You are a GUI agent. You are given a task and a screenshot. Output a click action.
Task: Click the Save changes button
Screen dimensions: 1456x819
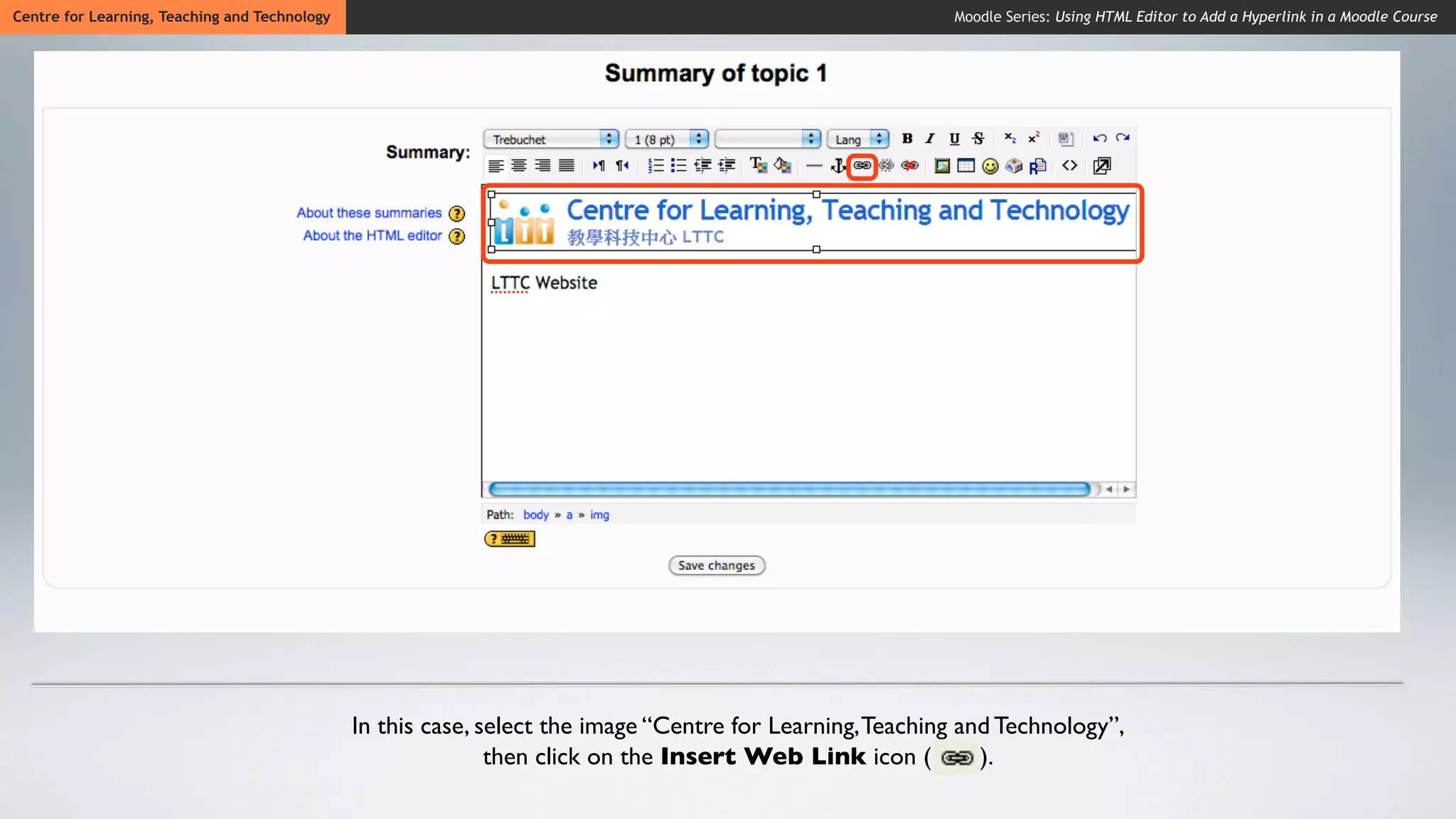coord(717,565)
